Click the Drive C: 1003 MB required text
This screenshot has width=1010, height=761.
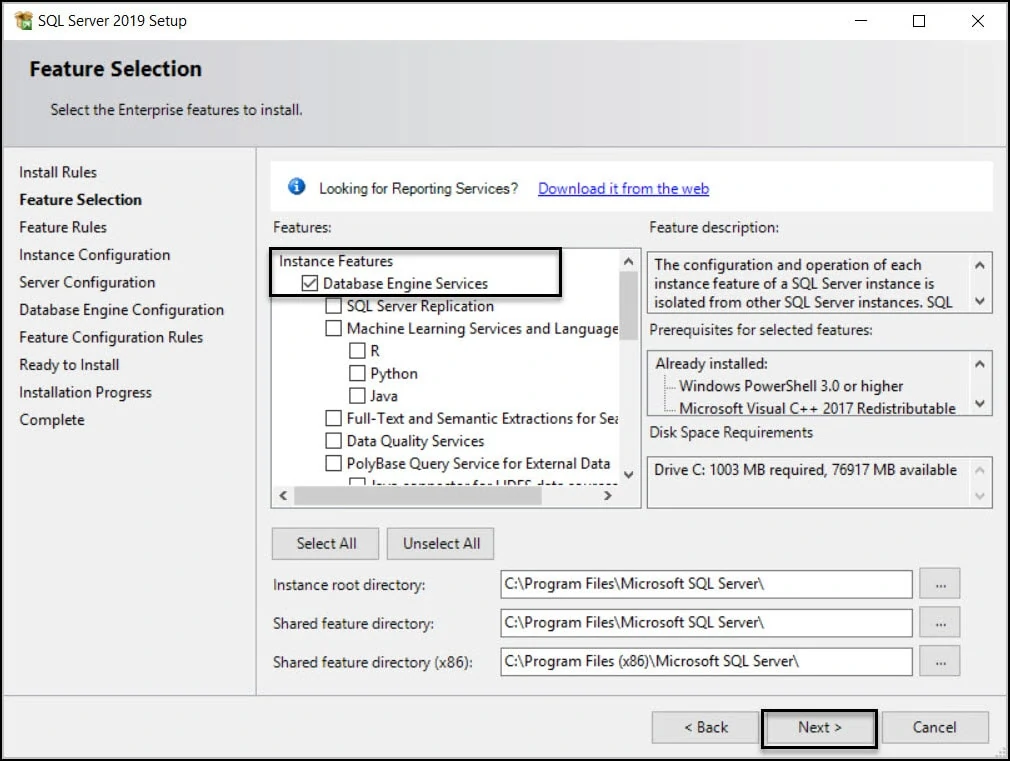(x=805, y=470)
